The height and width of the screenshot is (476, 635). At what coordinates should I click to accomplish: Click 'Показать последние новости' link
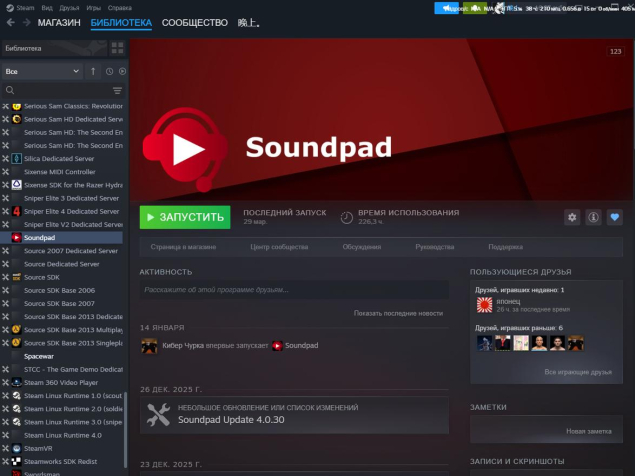[x=397, y=313]
